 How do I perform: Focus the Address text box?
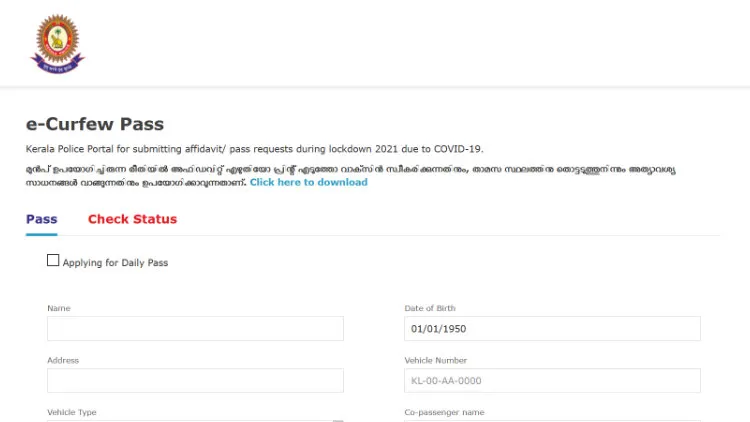(x=195, y=380)
